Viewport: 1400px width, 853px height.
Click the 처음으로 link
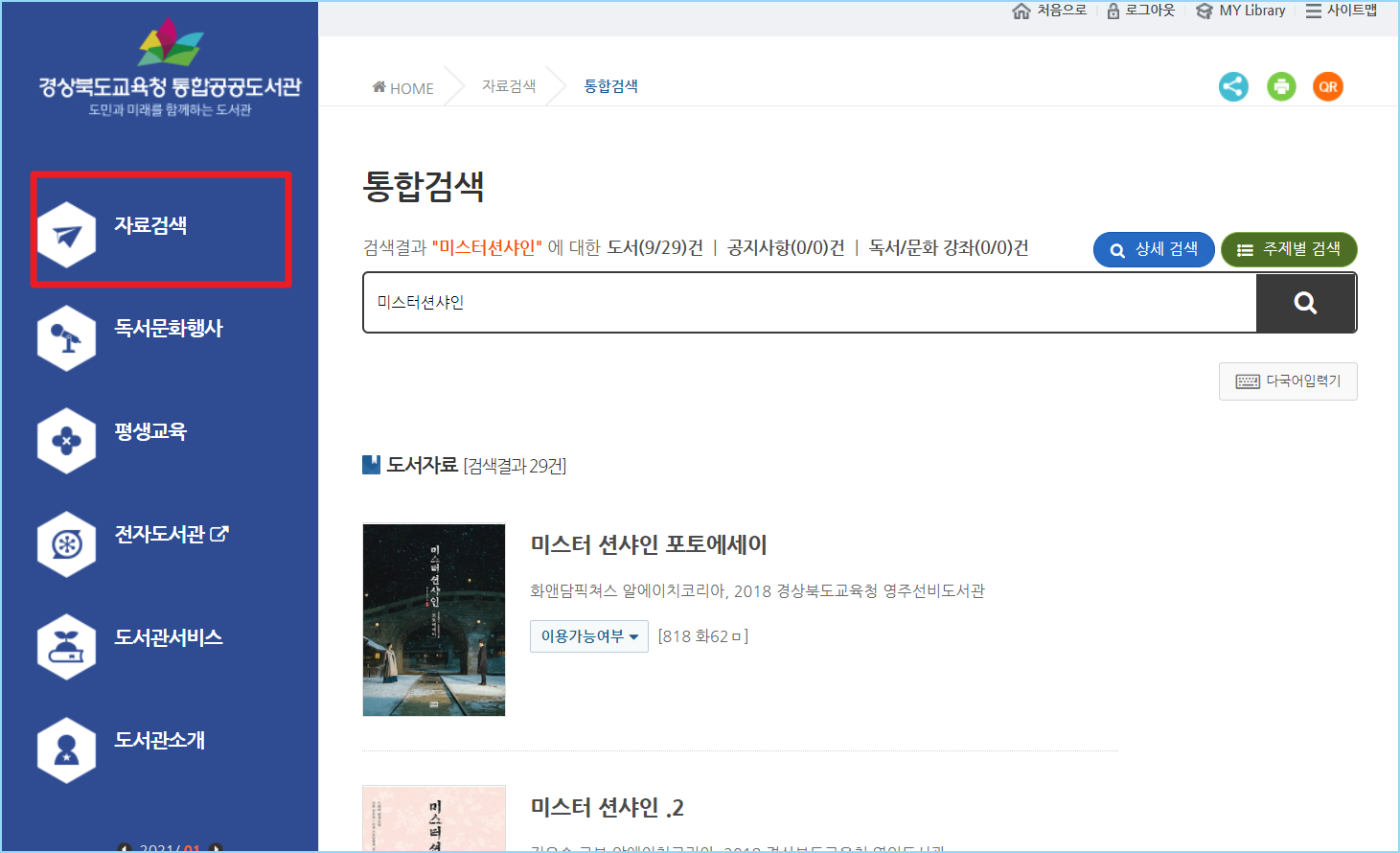click(1062, 11)
